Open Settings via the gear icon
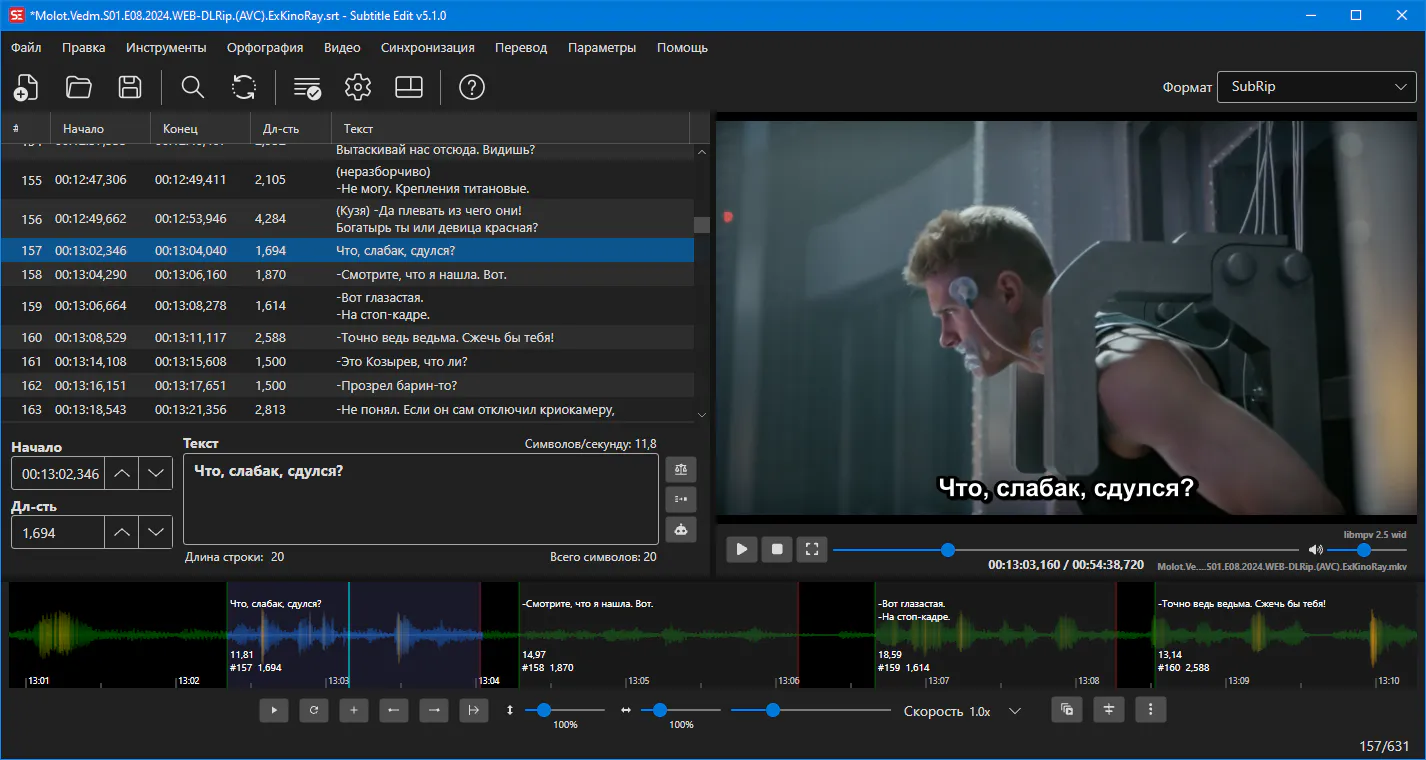1426x760 pixels. [x=358, y=87]
